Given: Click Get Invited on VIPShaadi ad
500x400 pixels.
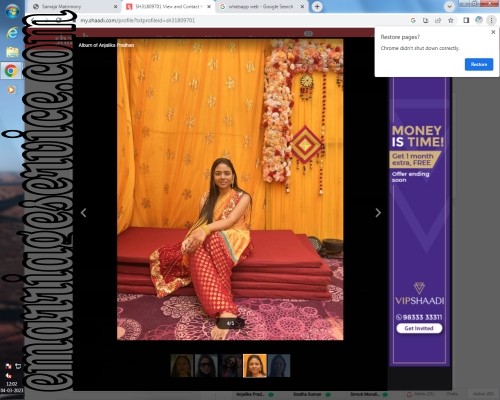Looking at the screenshot, I should pyautogui.click(x=419, y=328).
